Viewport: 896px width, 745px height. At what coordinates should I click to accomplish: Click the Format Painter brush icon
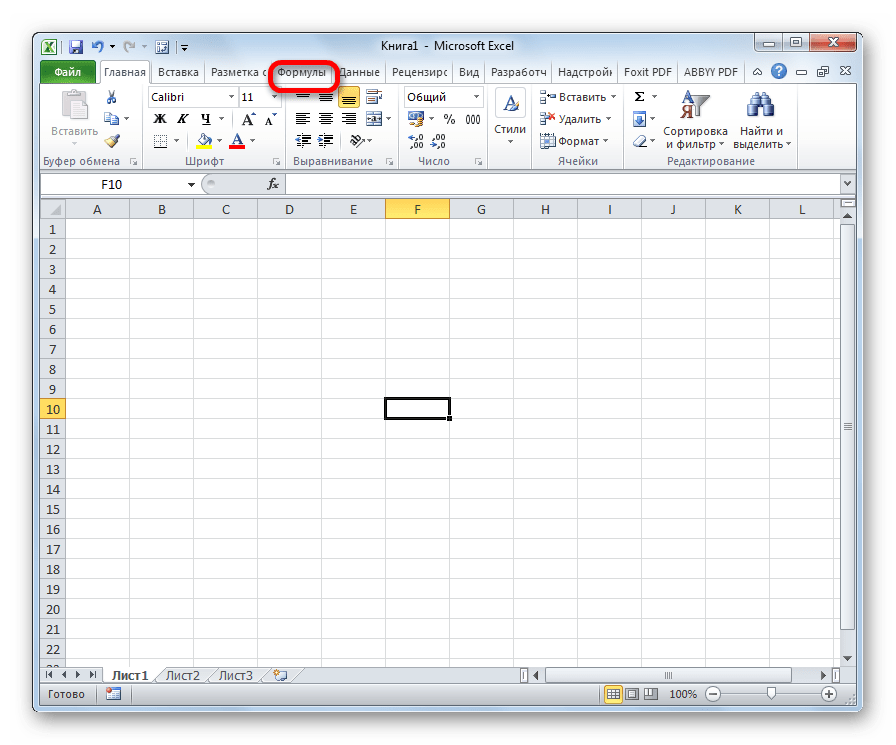pyautogui.click(x=112, y=141)
